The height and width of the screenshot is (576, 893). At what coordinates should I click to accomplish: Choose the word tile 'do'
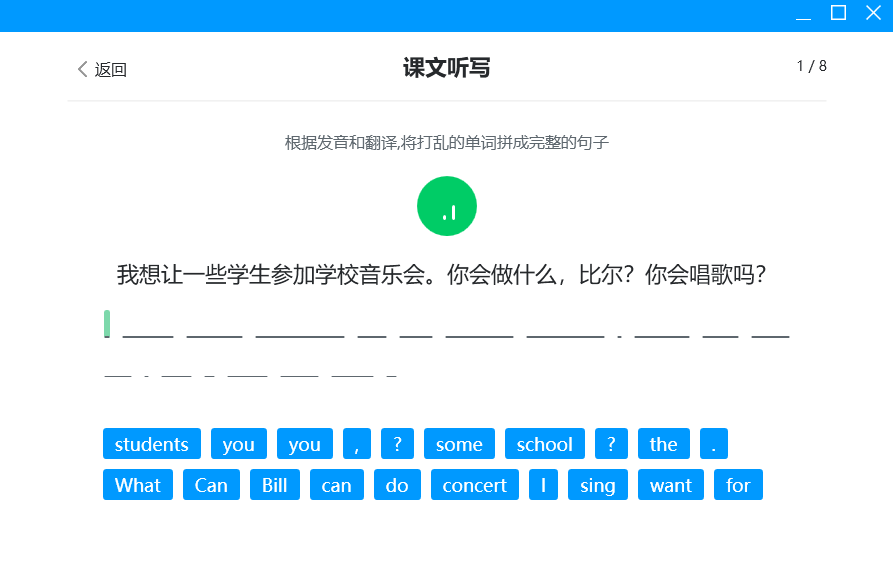click(397, 485)
